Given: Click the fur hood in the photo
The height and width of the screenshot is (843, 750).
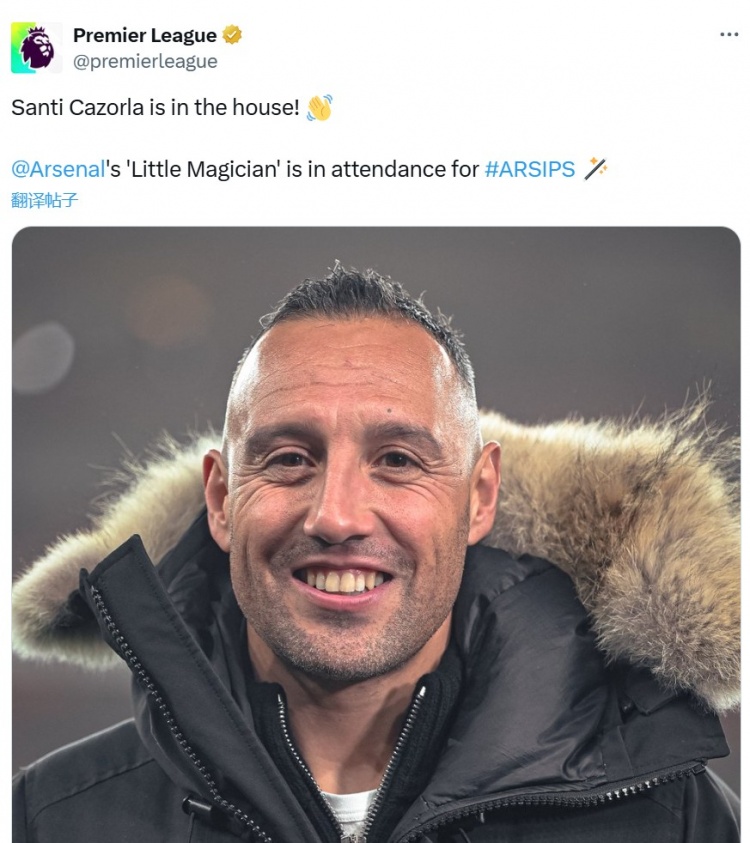Looking at the screenshot, I should [640, 520].
